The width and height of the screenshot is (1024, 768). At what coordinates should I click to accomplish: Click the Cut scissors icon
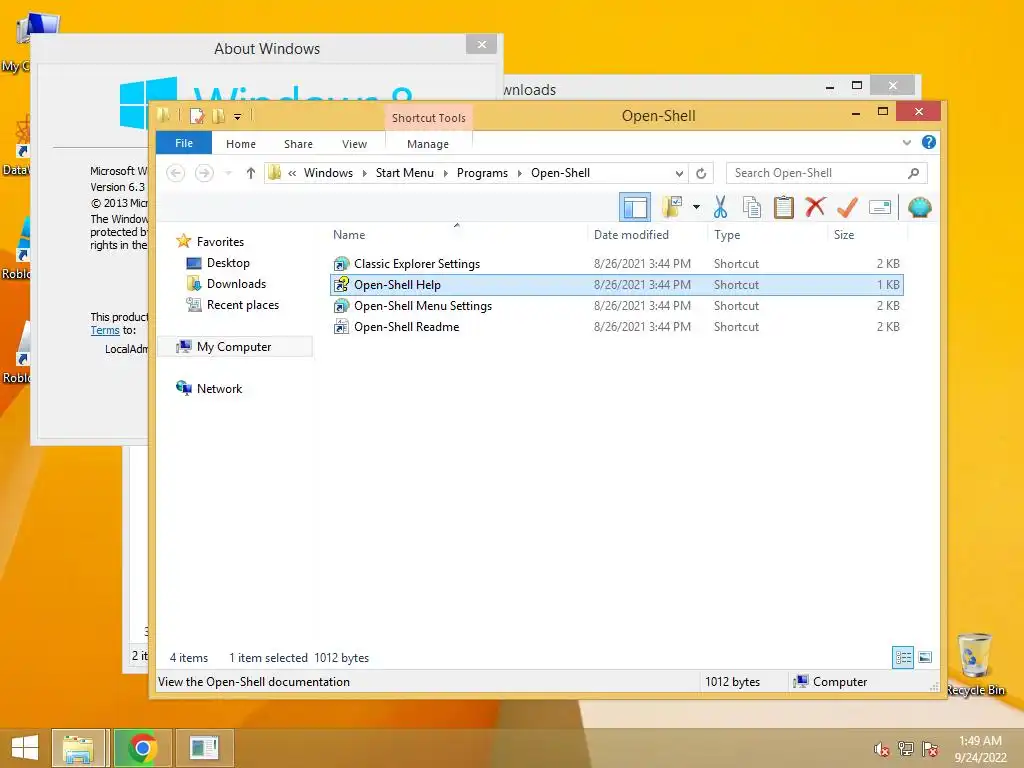[720, 207]
